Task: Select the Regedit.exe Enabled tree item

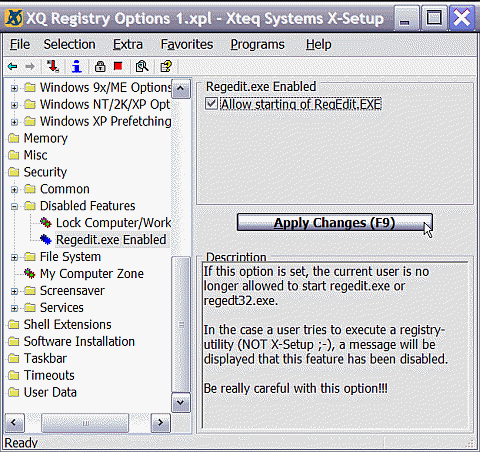Action: [x=111, y=239]
